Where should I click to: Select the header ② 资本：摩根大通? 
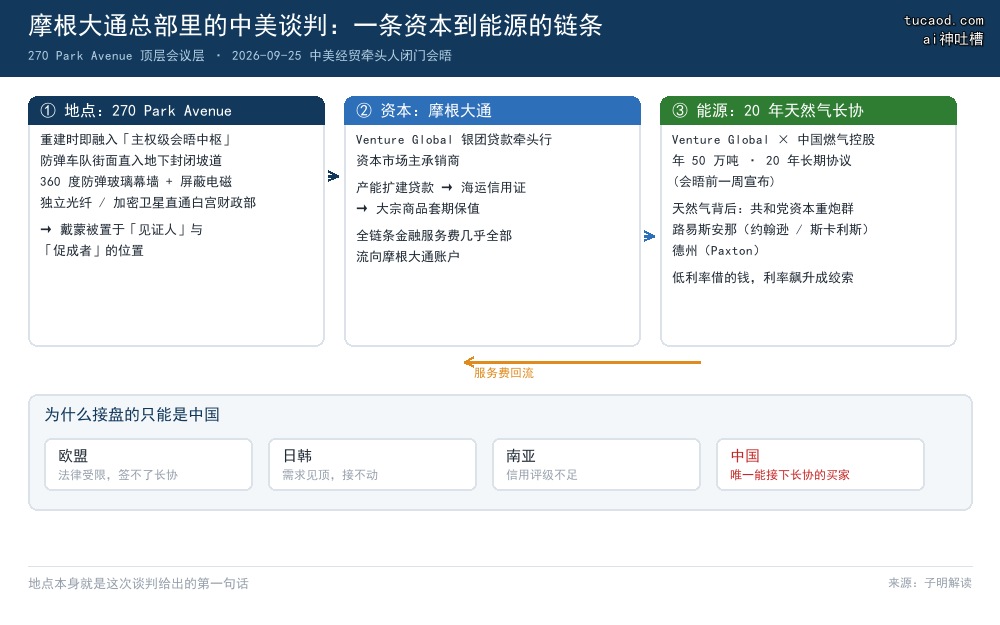(492, 110)
